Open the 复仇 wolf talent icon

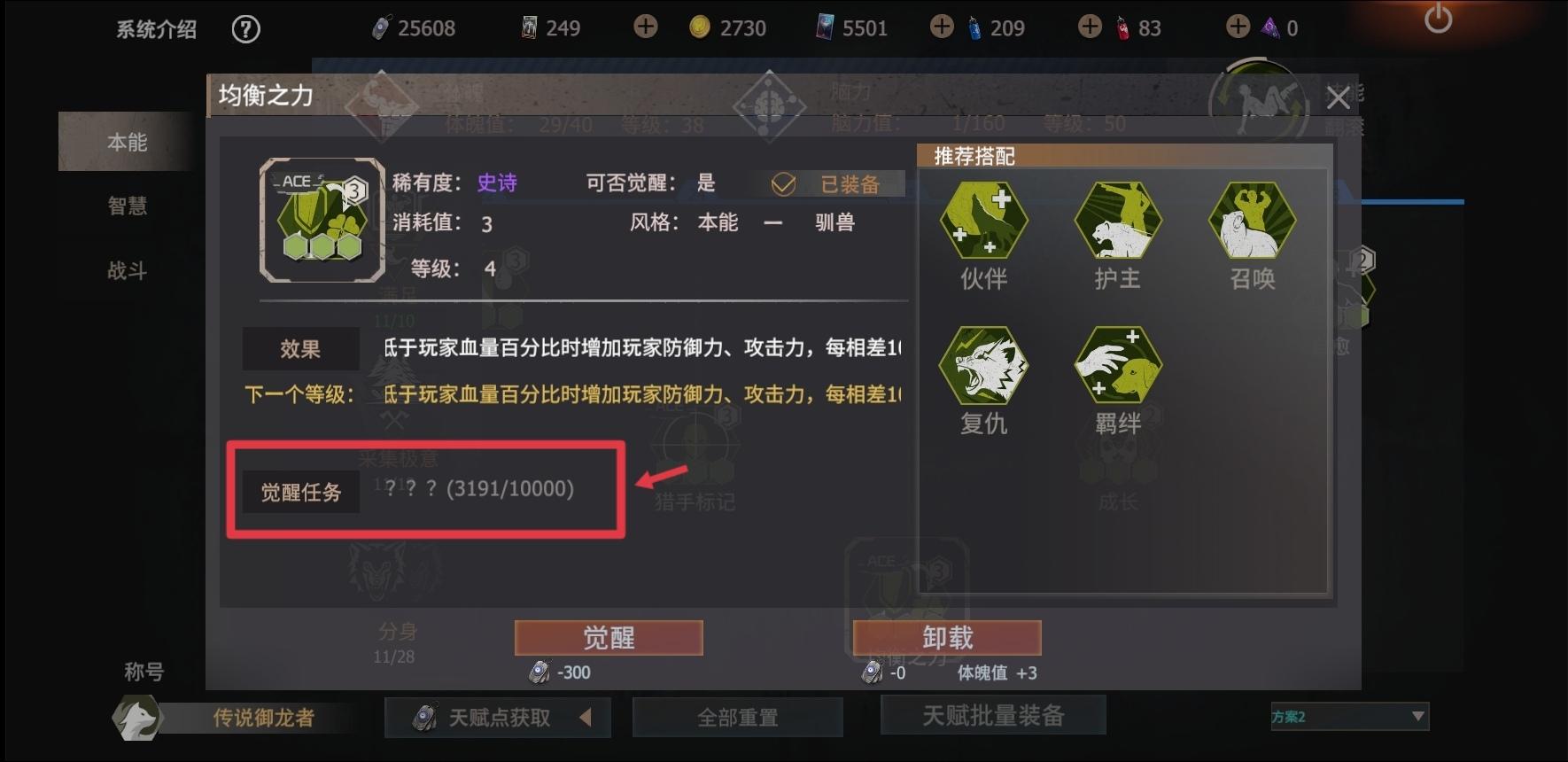tap(983, 365)
